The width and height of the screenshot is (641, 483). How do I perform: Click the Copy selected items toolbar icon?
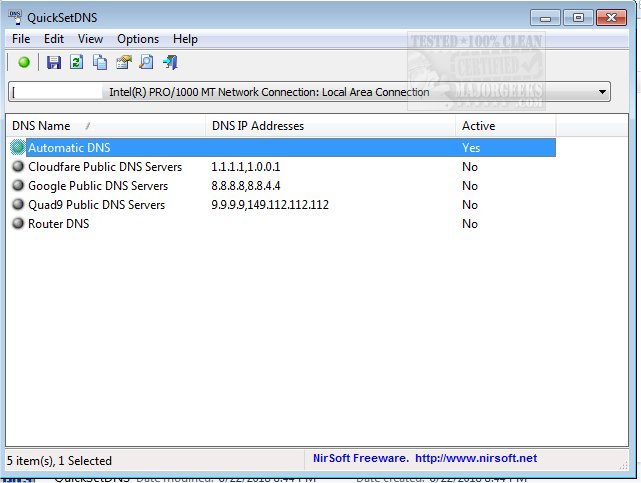point(100,62)
